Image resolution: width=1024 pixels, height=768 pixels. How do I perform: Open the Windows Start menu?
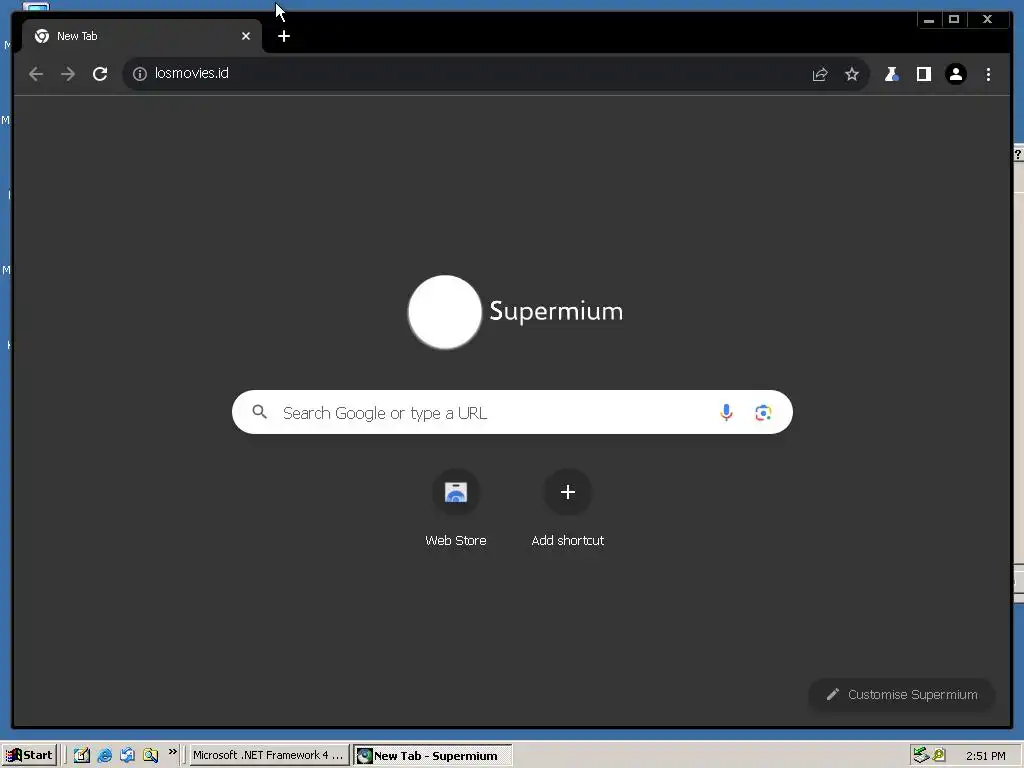click(29, 755)
